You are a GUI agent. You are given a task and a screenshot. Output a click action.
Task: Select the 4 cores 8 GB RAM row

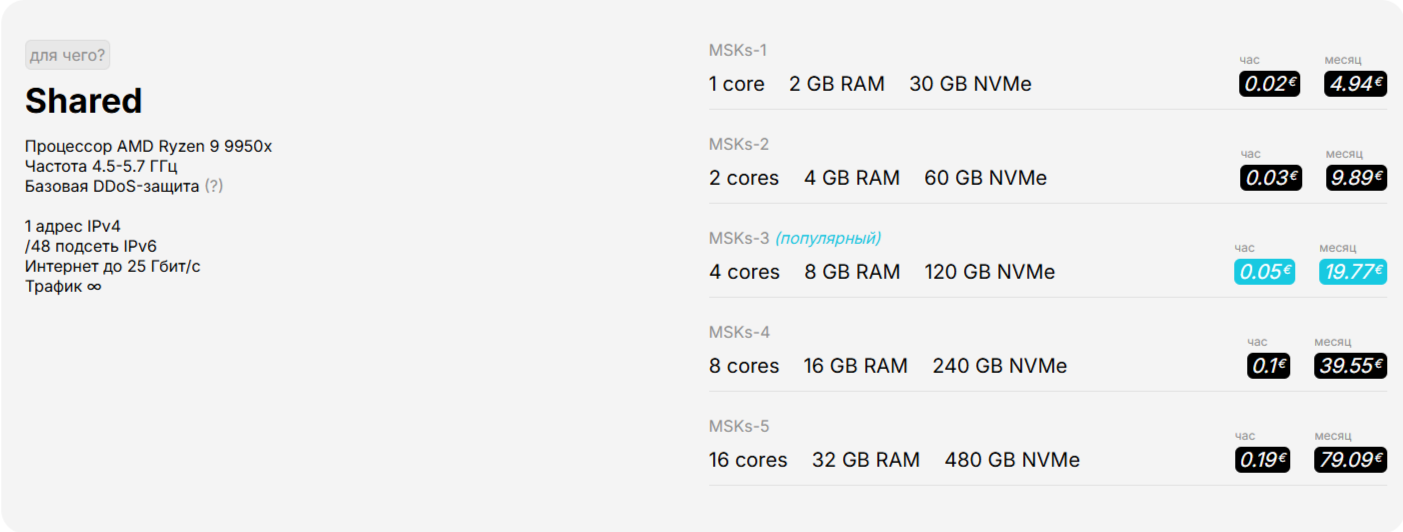click(1048, 260)
